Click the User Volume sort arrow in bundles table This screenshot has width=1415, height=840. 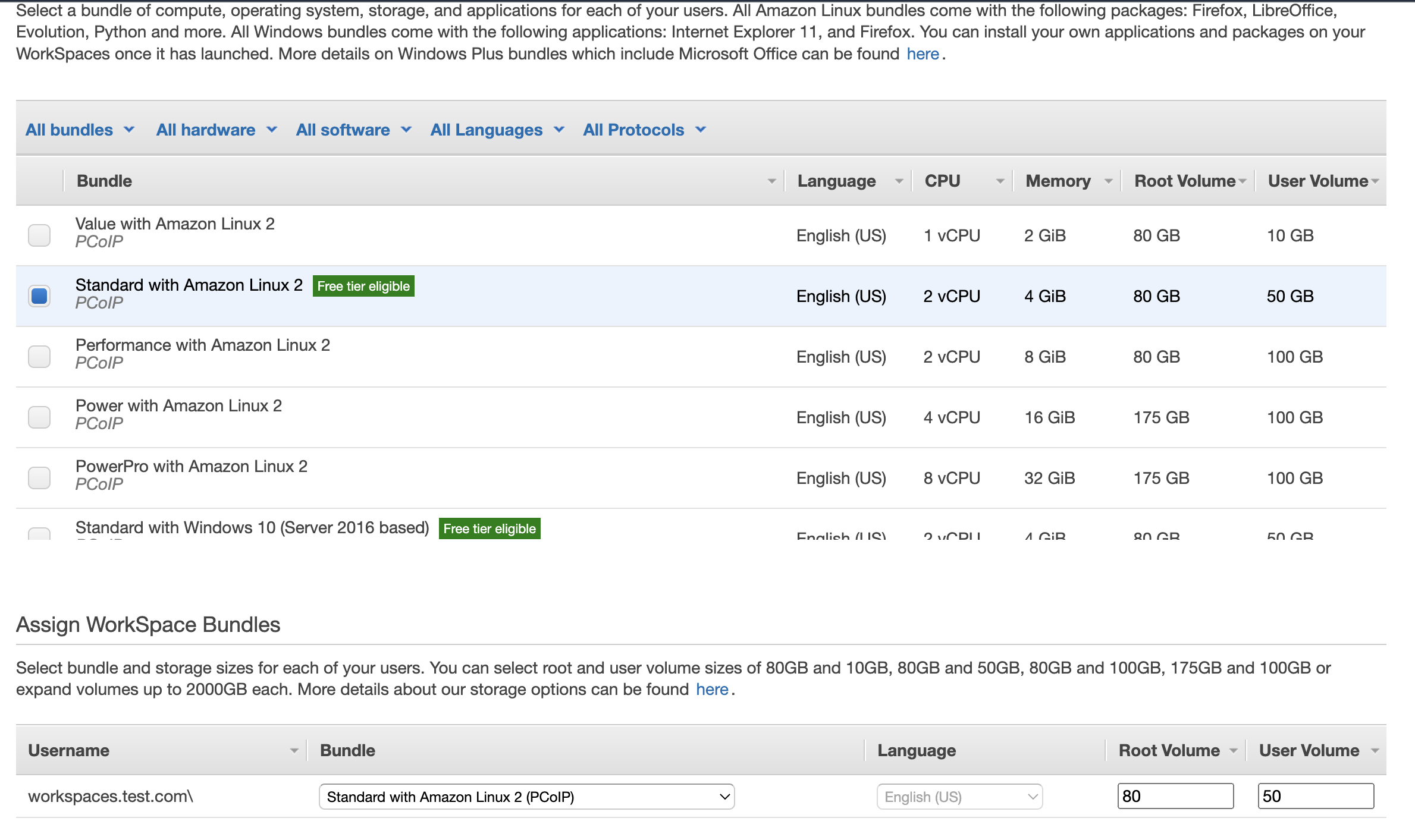1375,181
